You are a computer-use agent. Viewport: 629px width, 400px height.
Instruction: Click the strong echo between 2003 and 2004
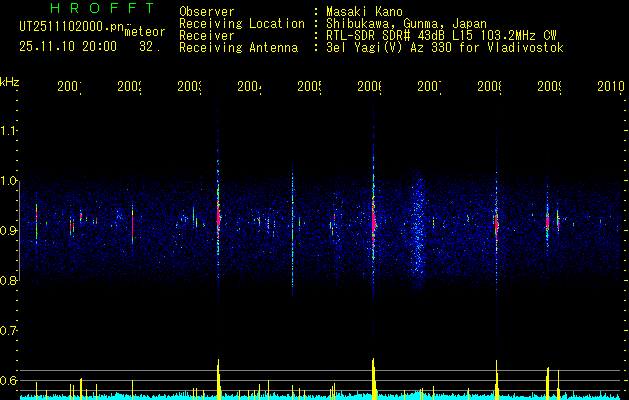pos(218,219)
